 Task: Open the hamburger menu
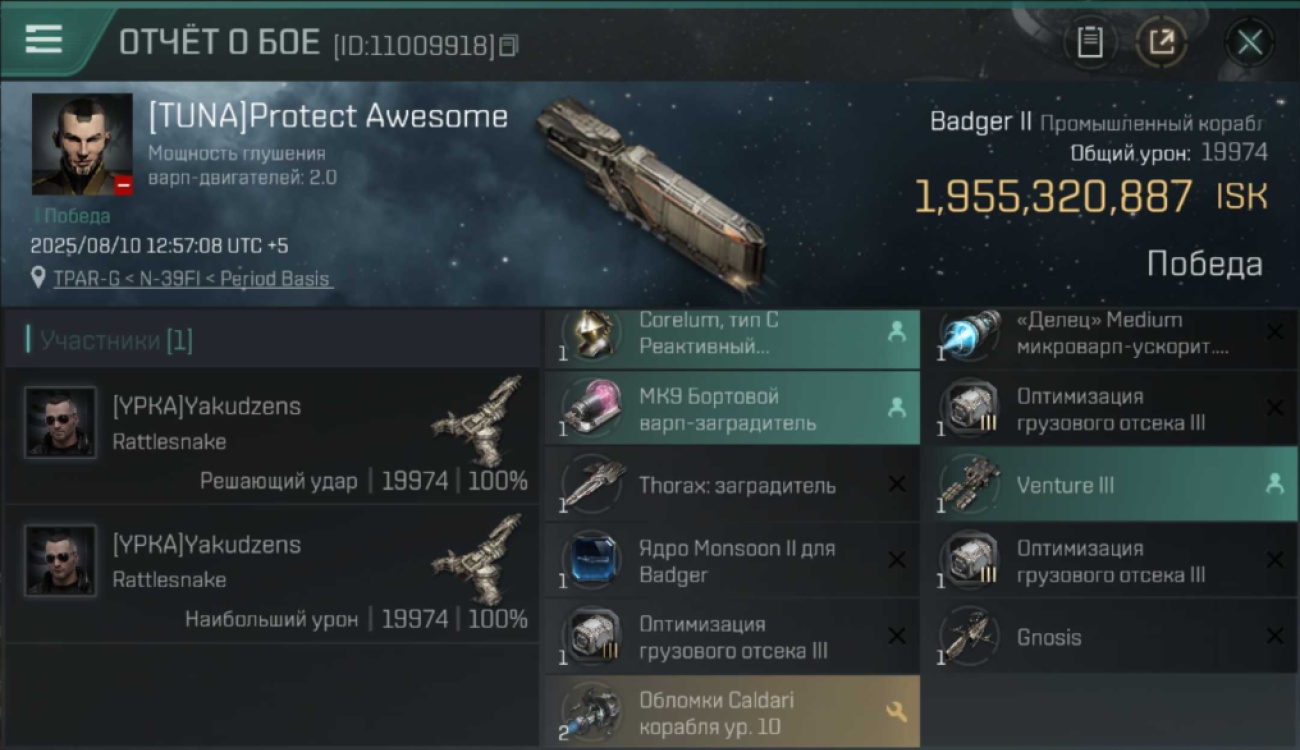(43, 39)
